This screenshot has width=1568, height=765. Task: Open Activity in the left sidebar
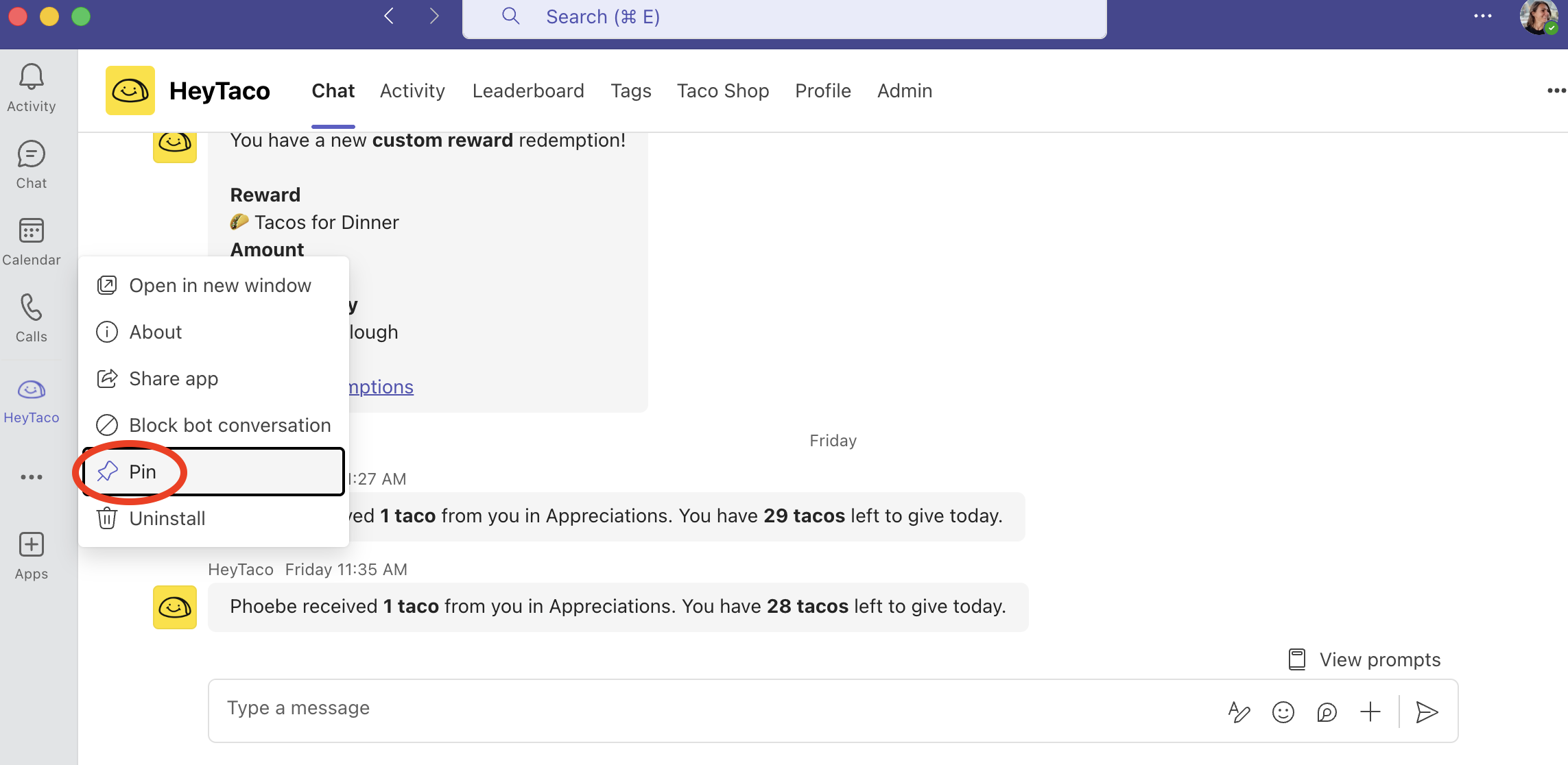(x=31, y=88)
